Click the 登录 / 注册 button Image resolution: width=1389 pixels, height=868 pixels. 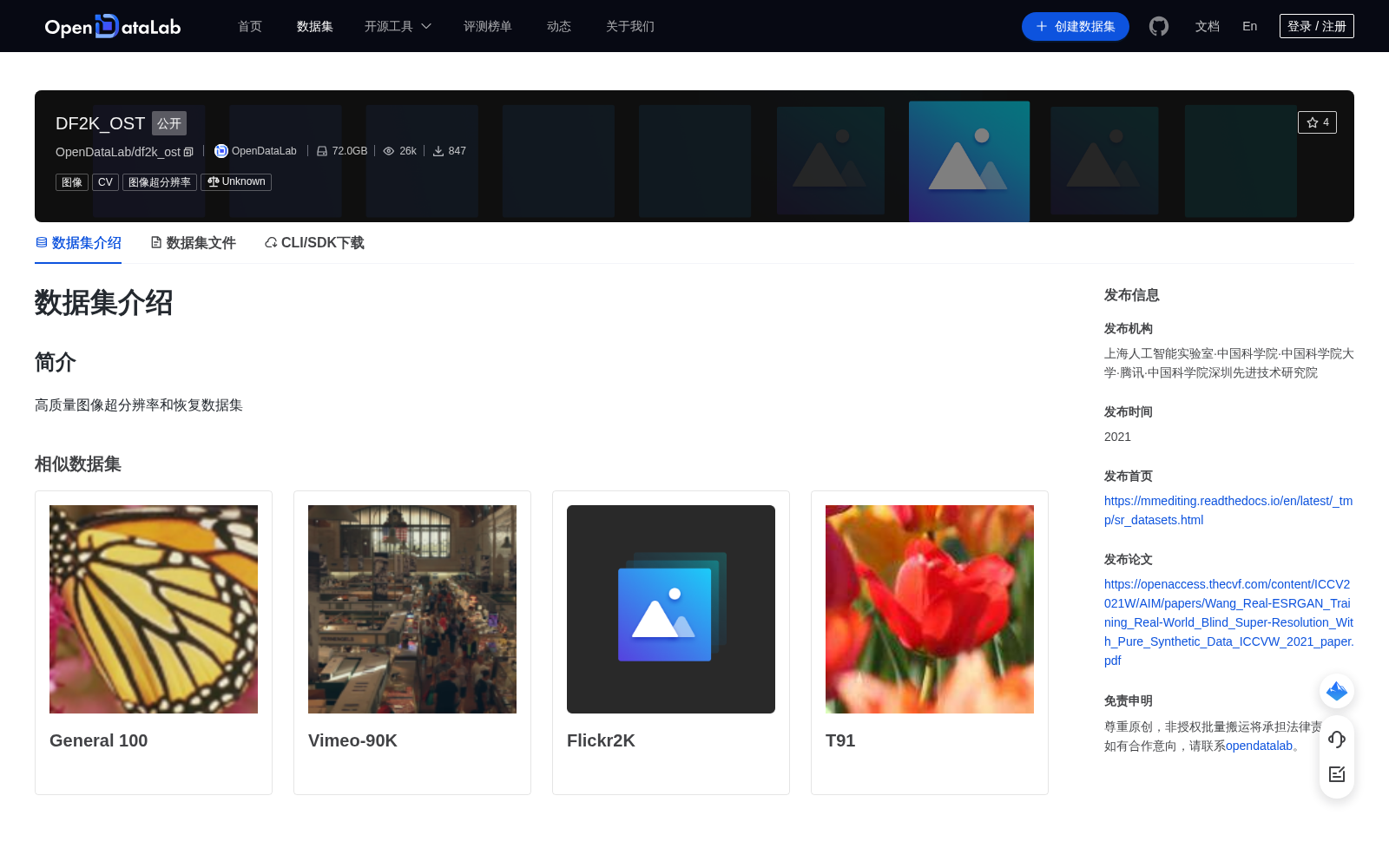(1317, 26)
